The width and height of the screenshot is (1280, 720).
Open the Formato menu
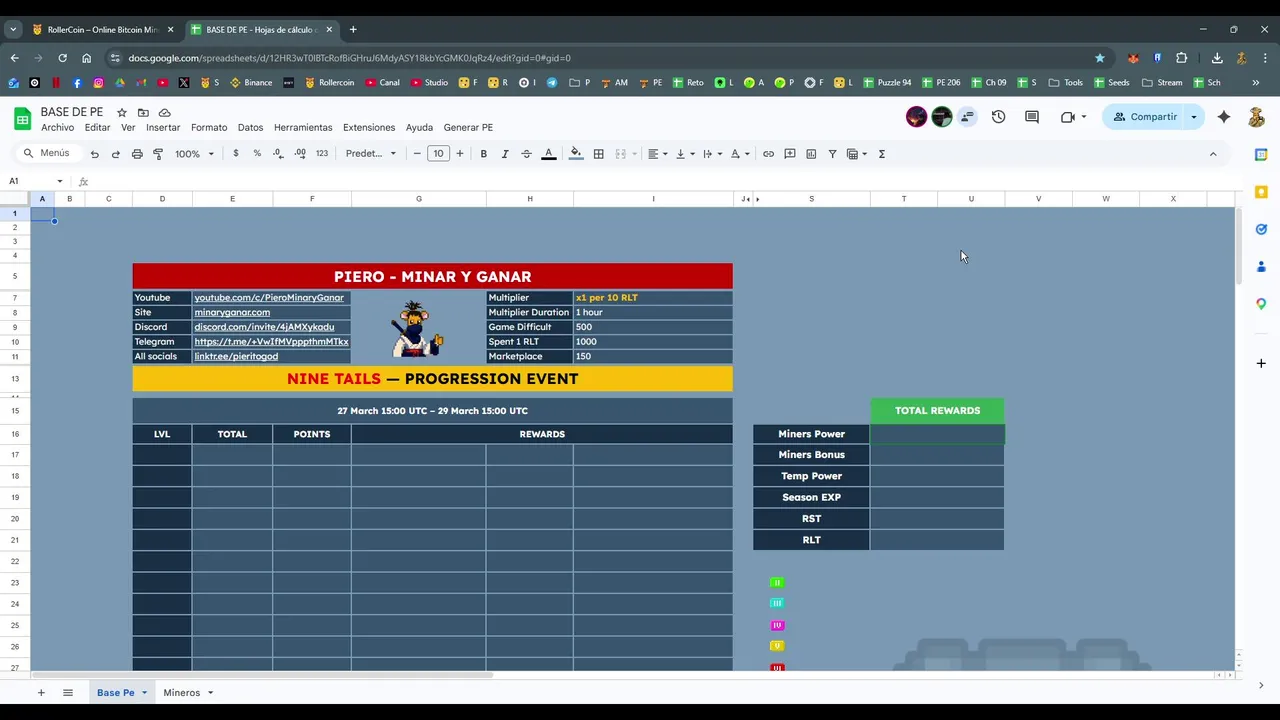[209, 128]
